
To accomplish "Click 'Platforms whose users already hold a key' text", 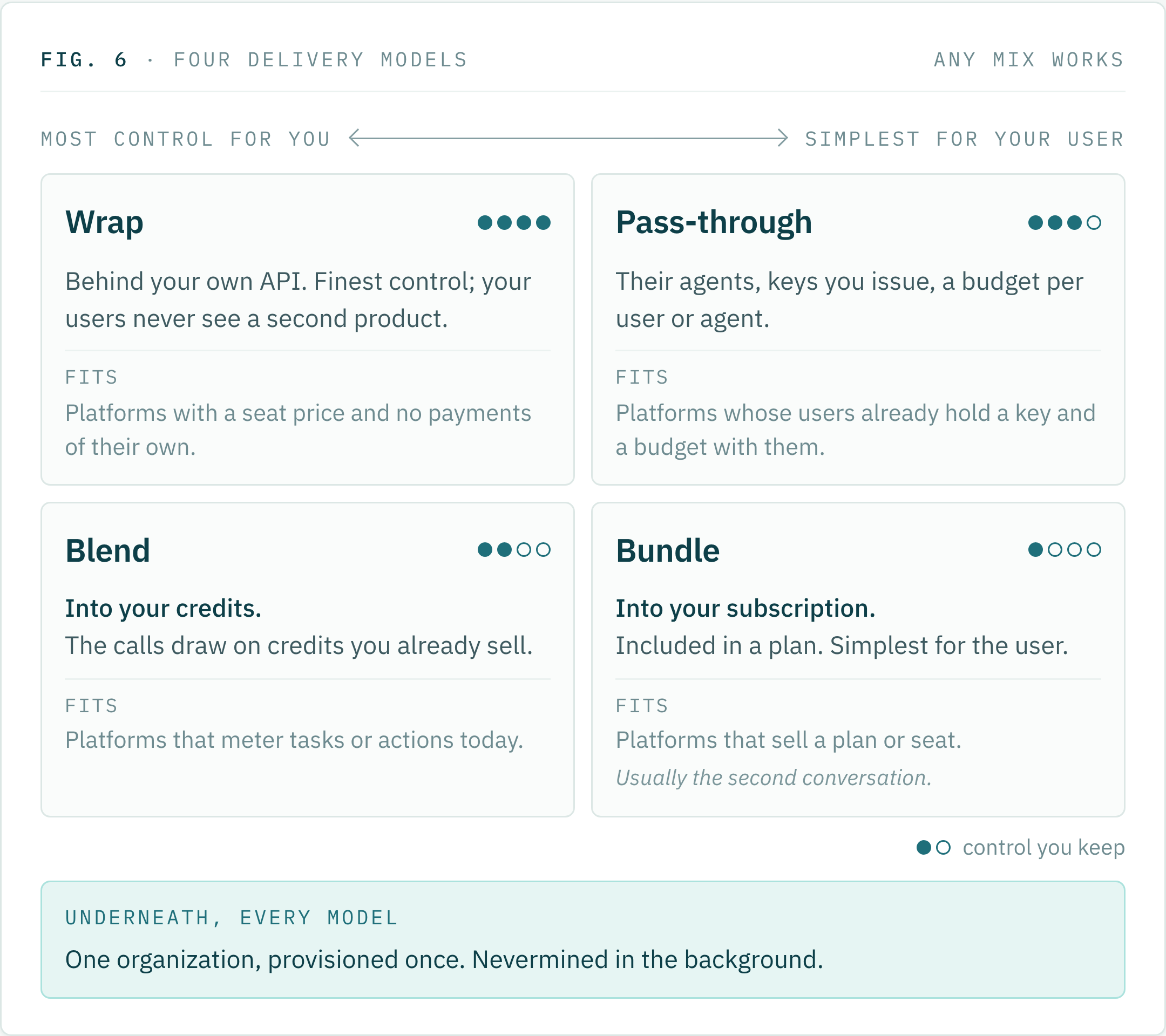I will [x=856, y=430].
